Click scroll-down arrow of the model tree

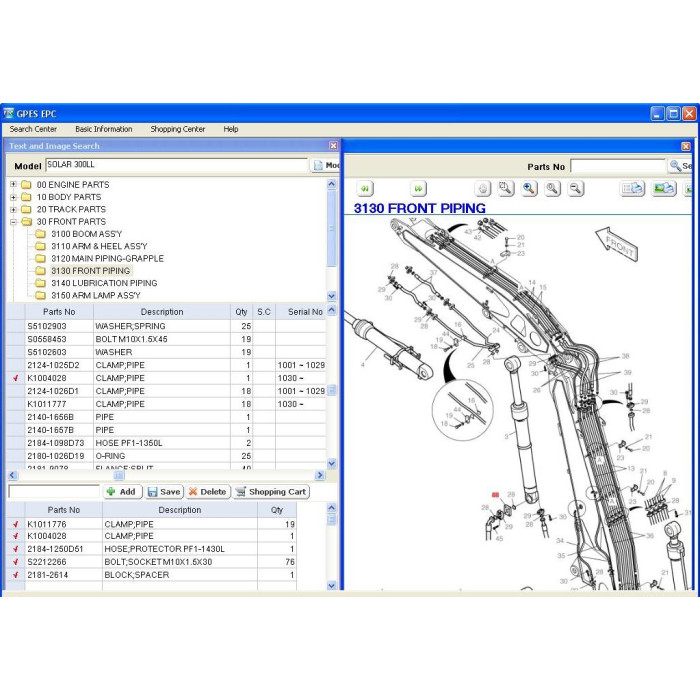[x=331, y=296]
